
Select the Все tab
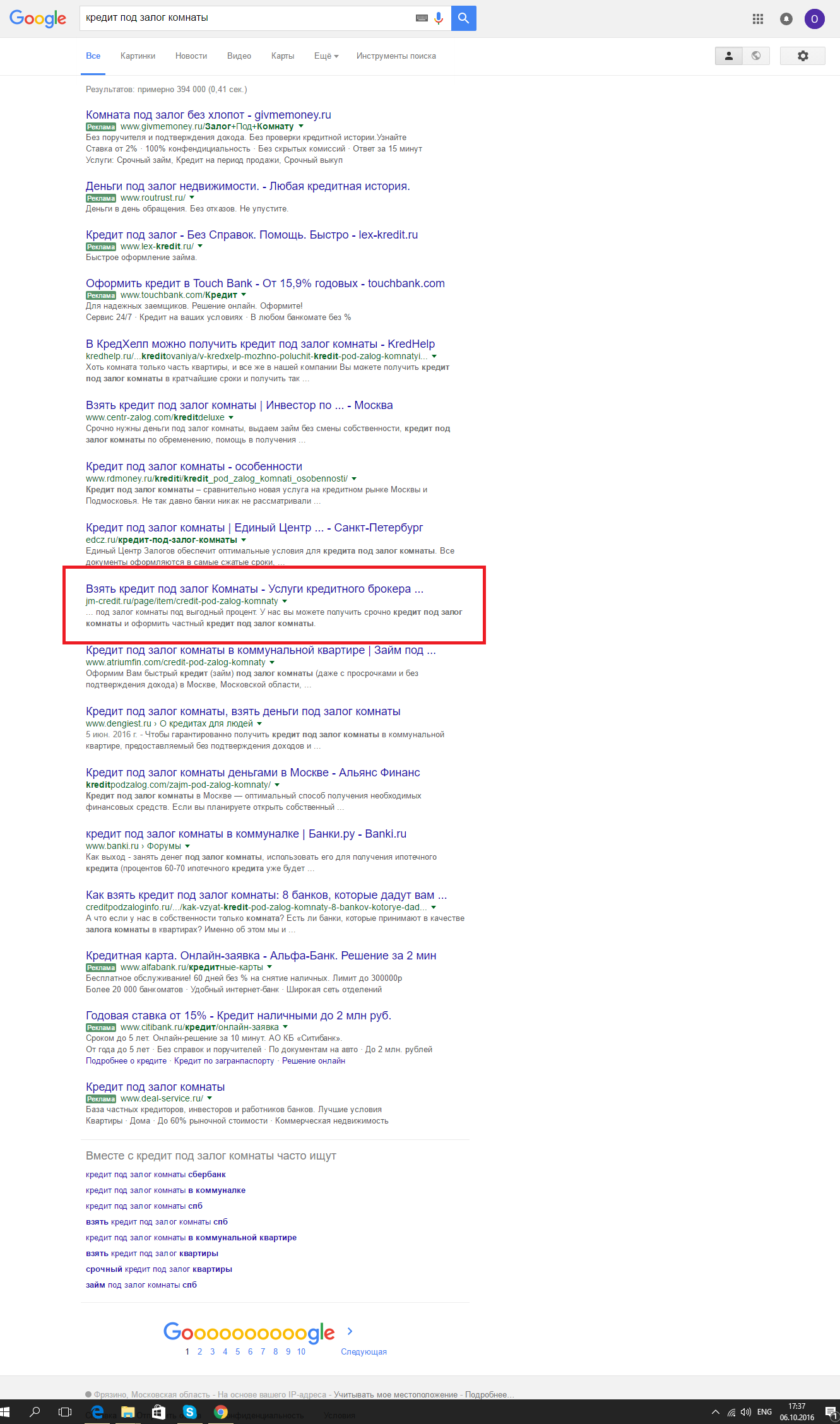(x=93, y=56)
